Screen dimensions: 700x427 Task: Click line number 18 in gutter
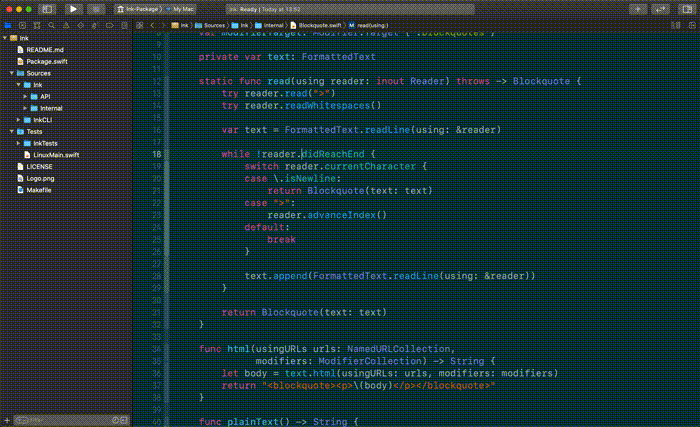pyautogui.click(x=157, y=154)
